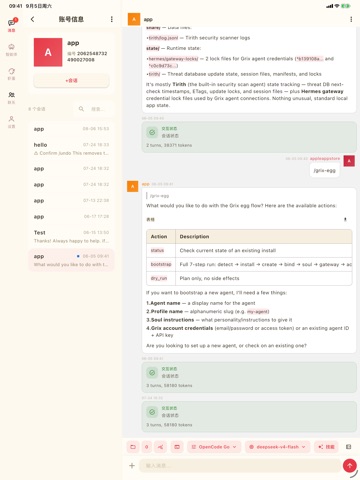The height and width of the screenshot is (480, 360).
Task: Click the /grix-egg sent message bubble
Action: point(325,171)
